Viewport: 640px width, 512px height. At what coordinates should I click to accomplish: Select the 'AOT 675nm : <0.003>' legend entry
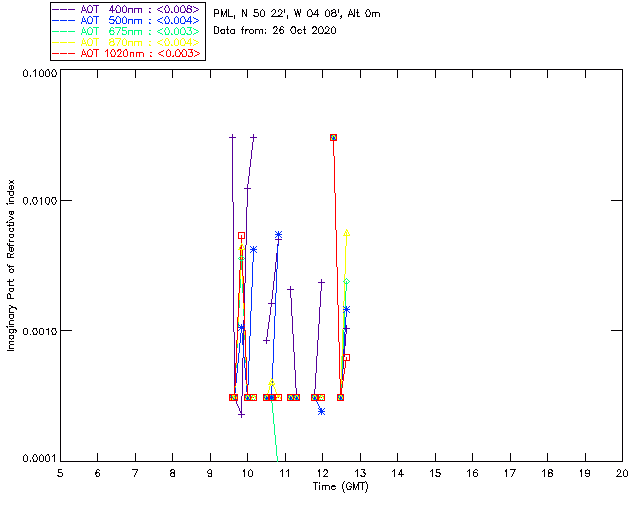tap(126, 31)
